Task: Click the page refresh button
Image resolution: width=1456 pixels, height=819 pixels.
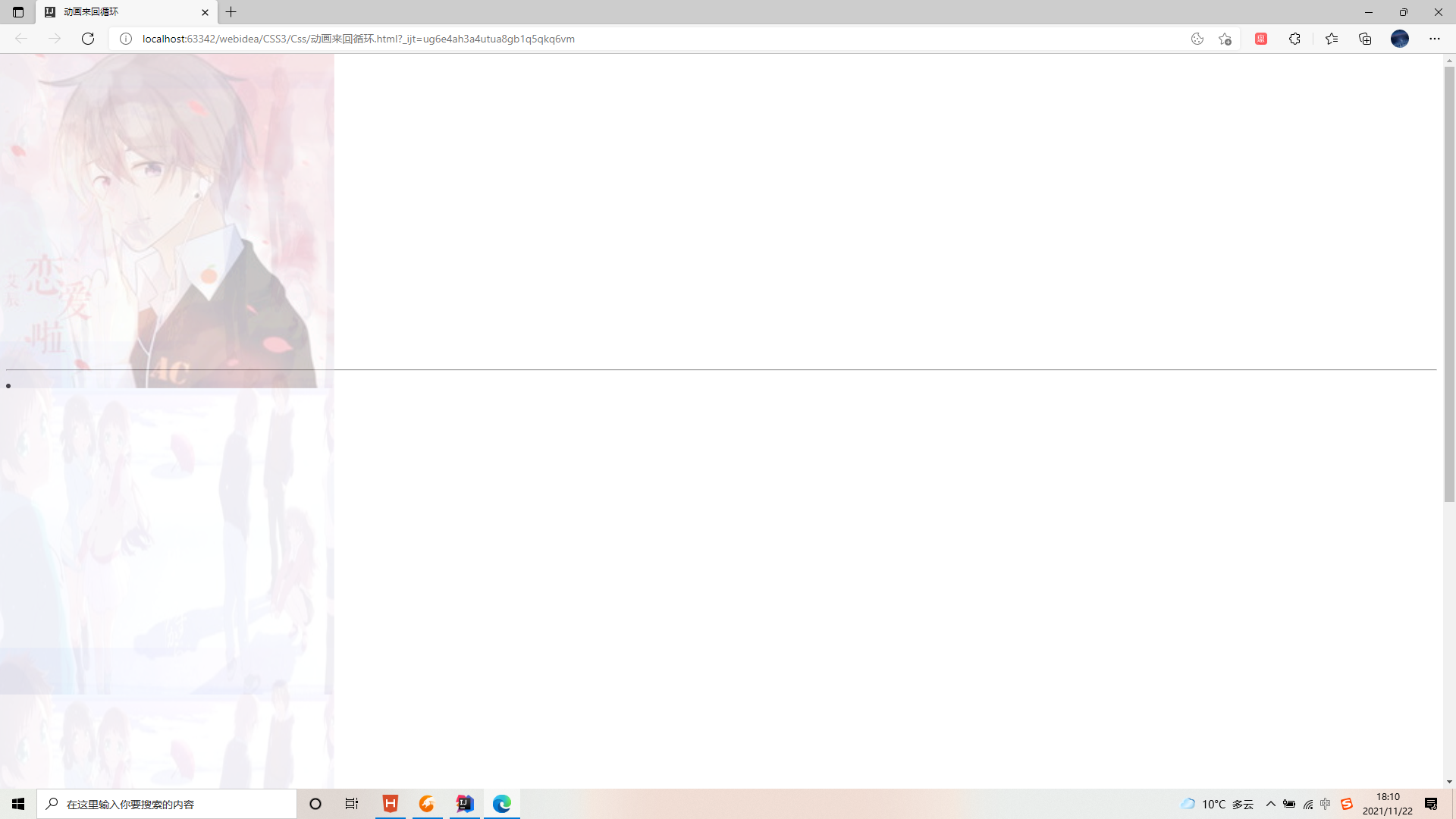Action: 88,39
